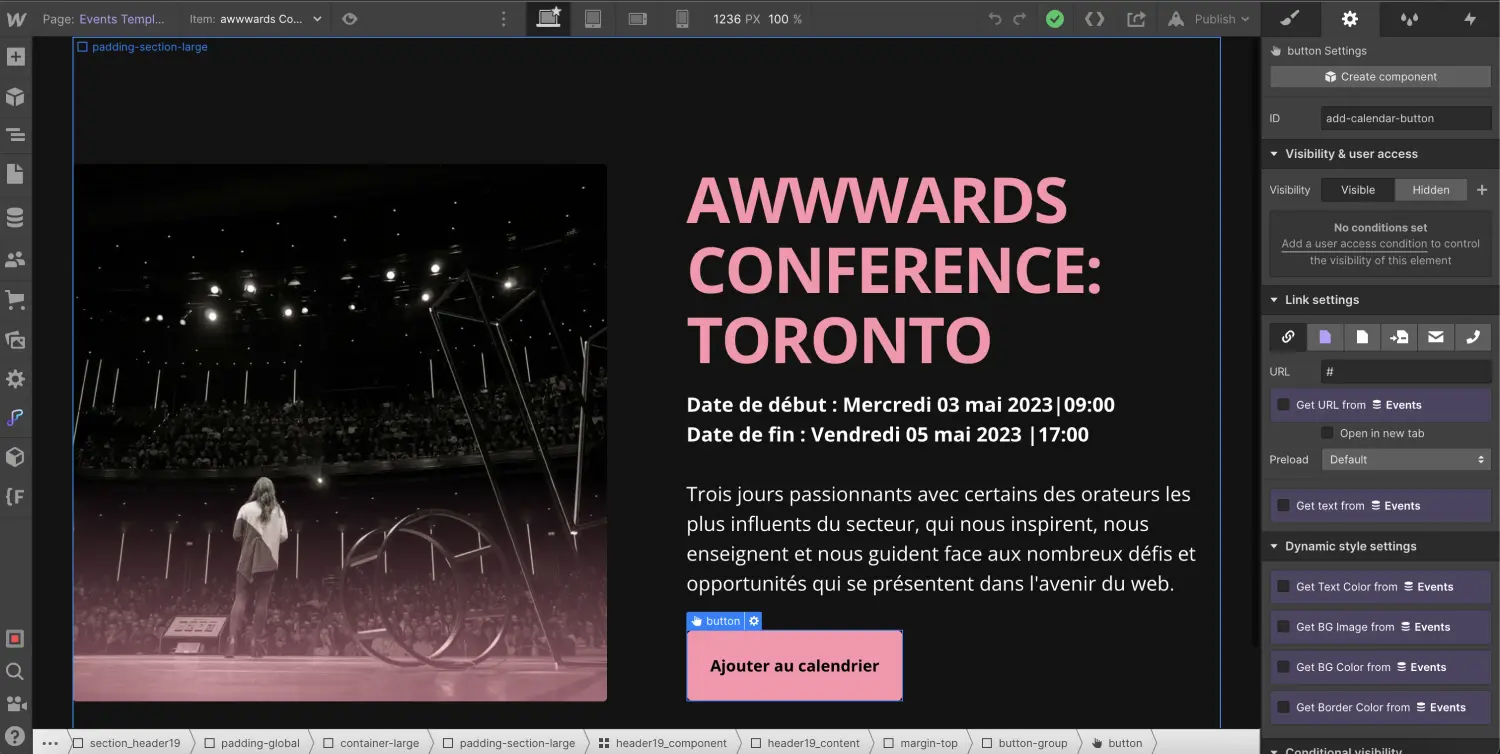Switch to the Style Manager drops tab

click(x=1410, y=18)
